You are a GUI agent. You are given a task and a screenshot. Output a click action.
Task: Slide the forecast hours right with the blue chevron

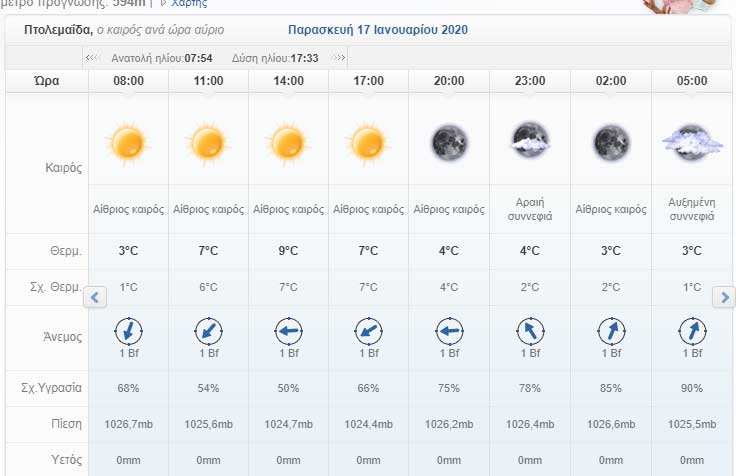(x=724, y=297)
